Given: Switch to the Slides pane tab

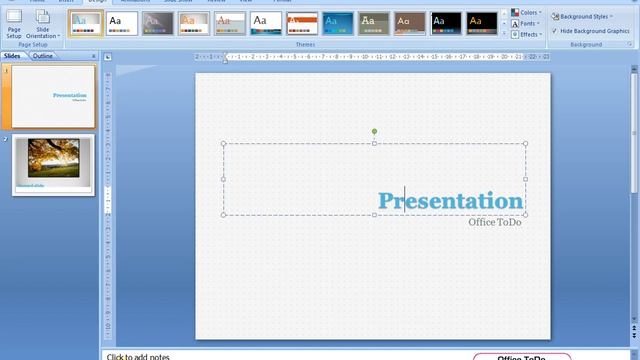Looking at the screenshot, I should click(12, 56).
